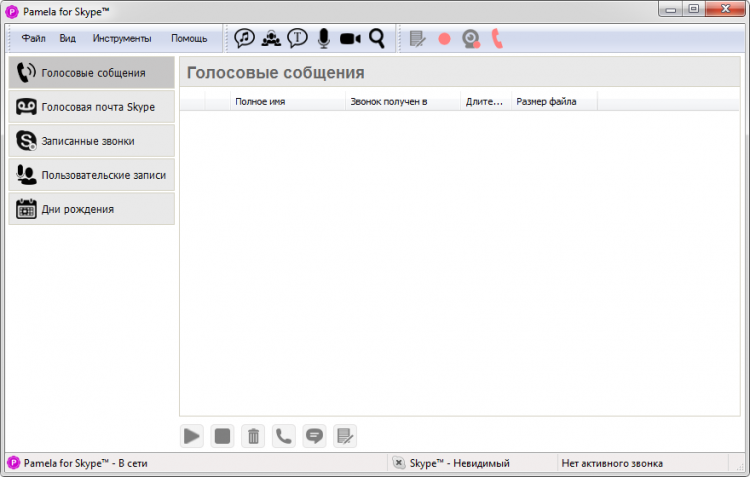
Task: Open Голосовая почта Skype section
Action: (91, 107)
